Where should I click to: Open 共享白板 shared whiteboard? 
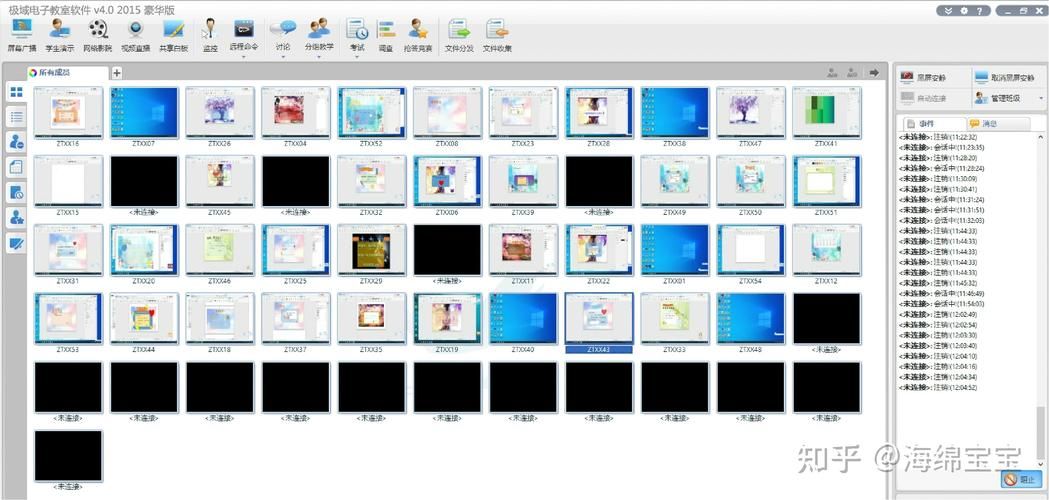173,34
